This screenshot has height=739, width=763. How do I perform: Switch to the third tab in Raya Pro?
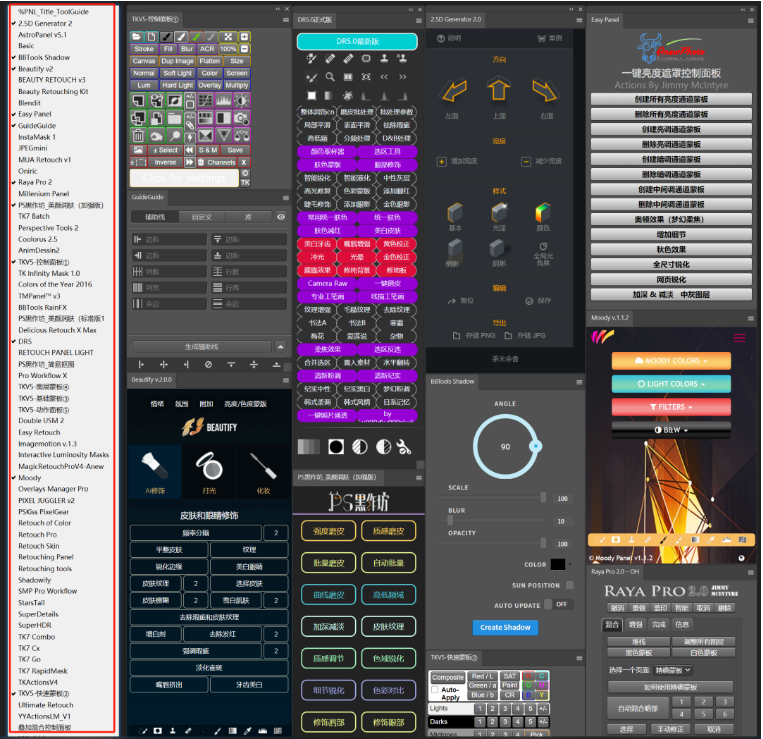point(659,624)
